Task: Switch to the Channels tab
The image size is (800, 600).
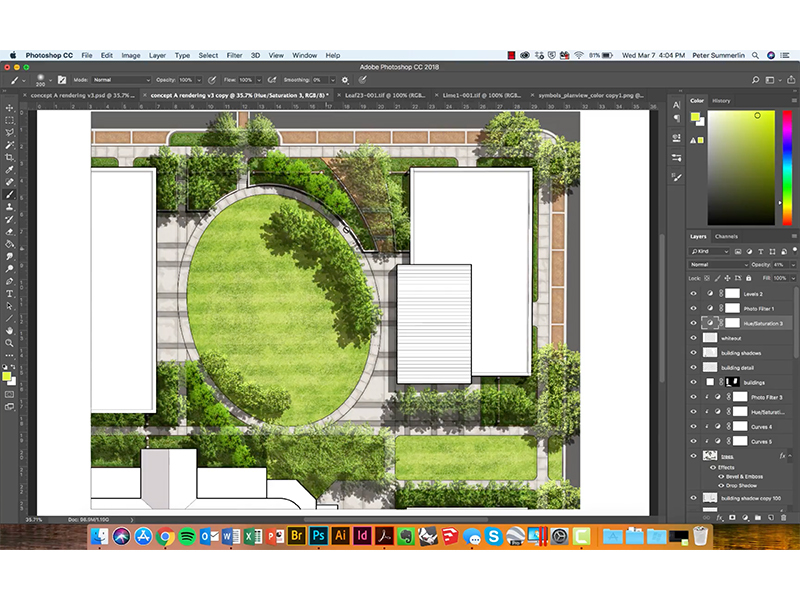Action: (x=727, y=236)
